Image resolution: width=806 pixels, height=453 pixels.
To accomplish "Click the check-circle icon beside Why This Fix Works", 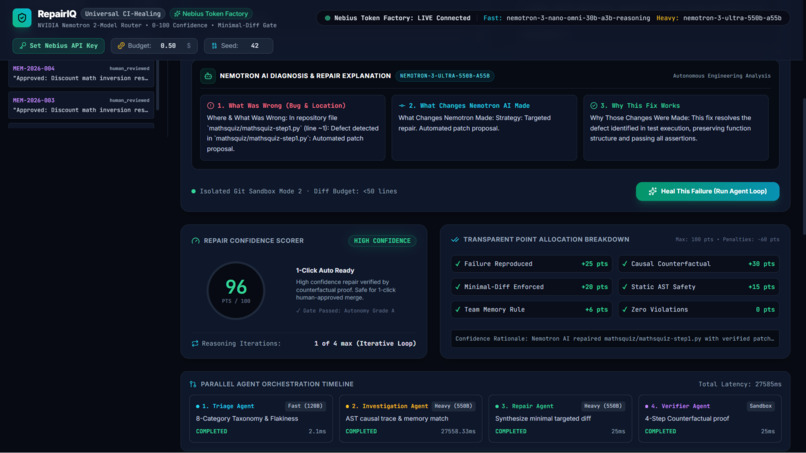I will coord(594,105).
